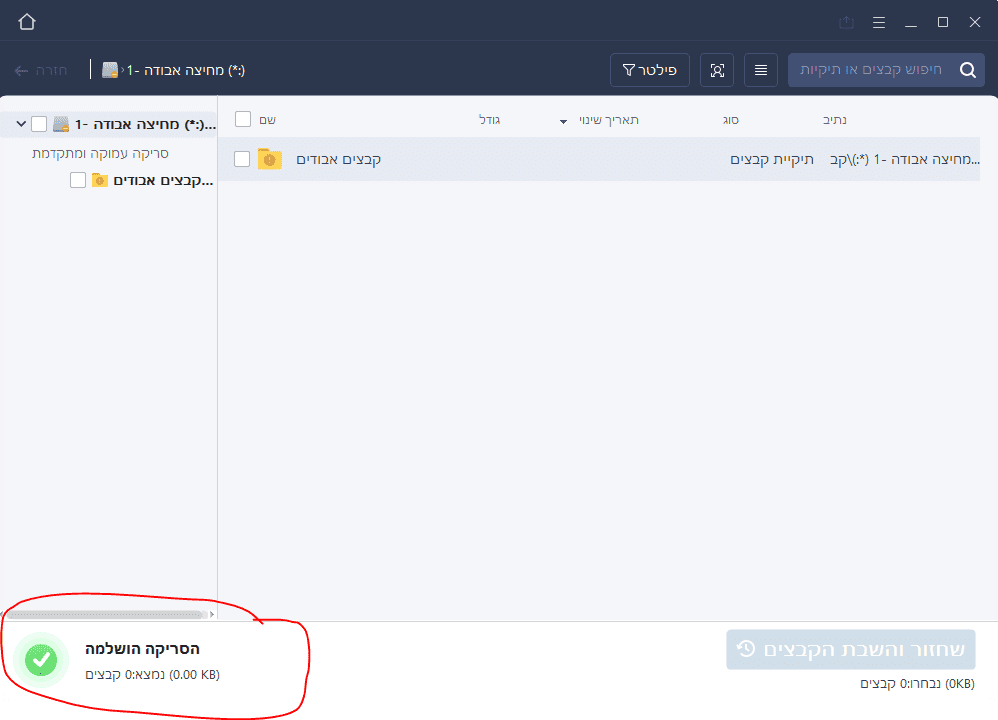Sort by סוג column header
Image resolution: width=998 pixels, height=720 pixels.
tap(731, 120)
